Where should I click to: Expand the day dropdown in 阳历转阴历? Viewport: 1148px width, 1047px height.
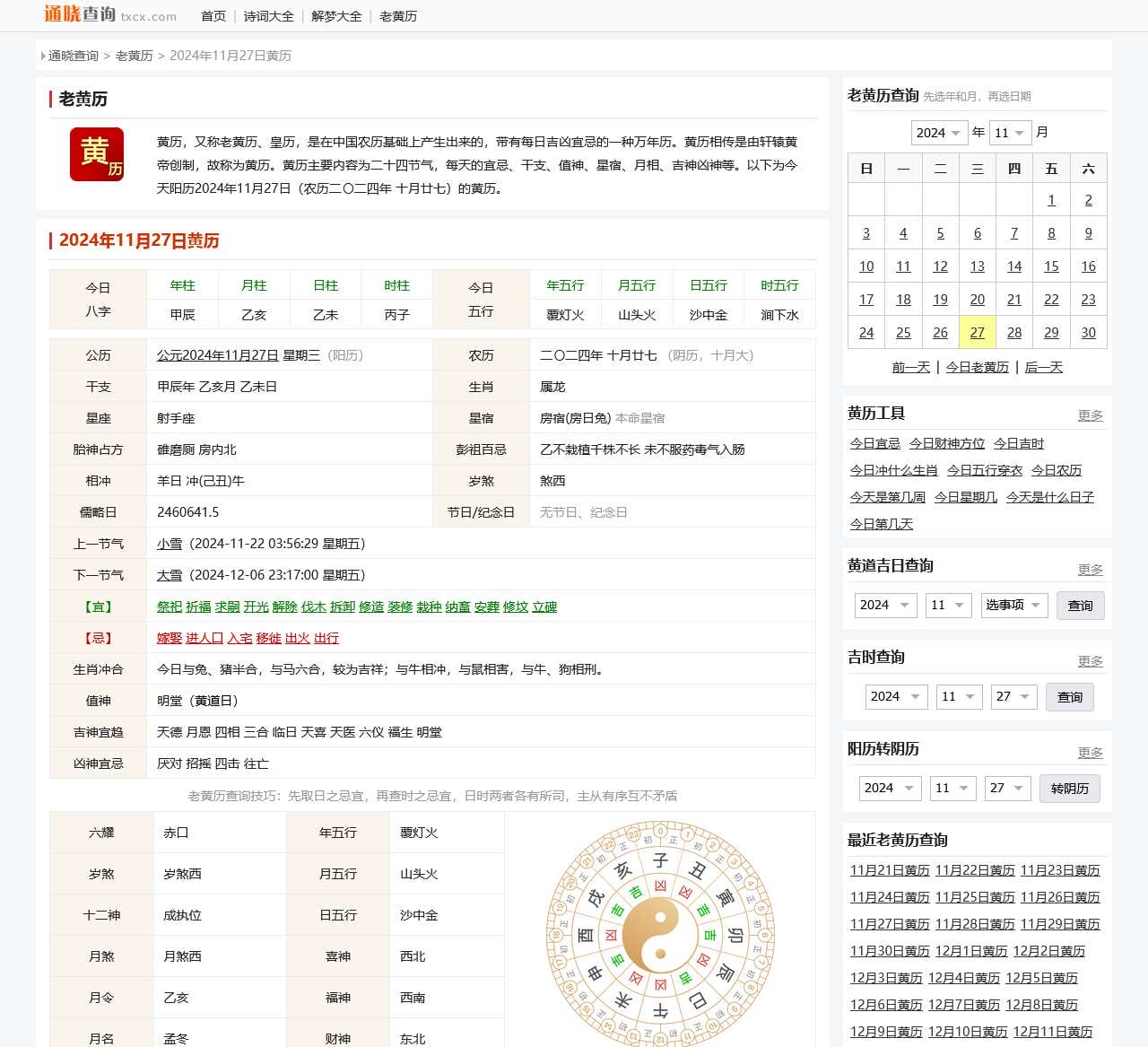[1007, 788]
